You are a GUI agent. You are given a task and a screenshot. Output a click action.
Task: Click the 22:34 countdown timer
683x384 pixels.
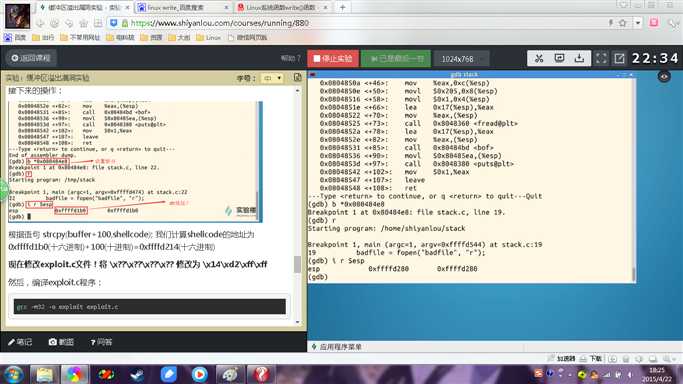655,58
